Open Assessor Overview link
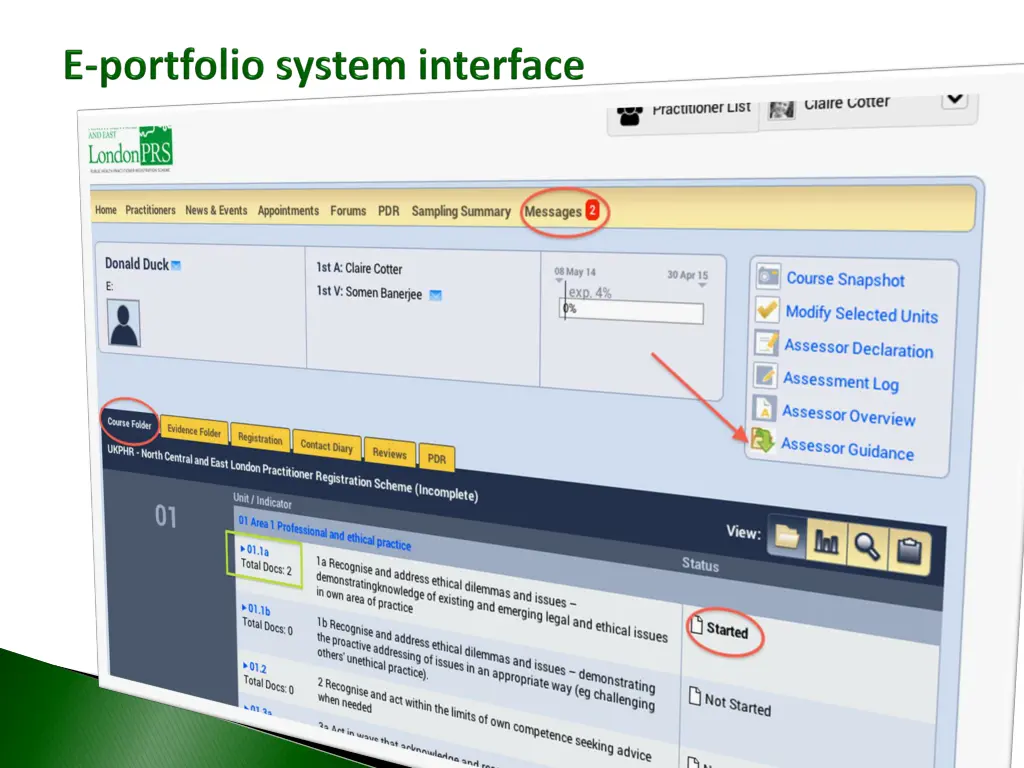The width and height of the screenshot is (1024, 768). [x=848, y=415]
